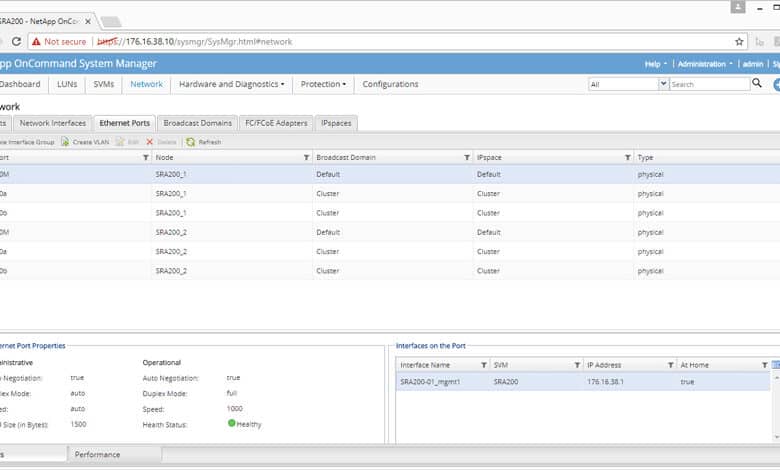Click Create VLAN button label
Viewport: 780px width, 470px height.
91,142
